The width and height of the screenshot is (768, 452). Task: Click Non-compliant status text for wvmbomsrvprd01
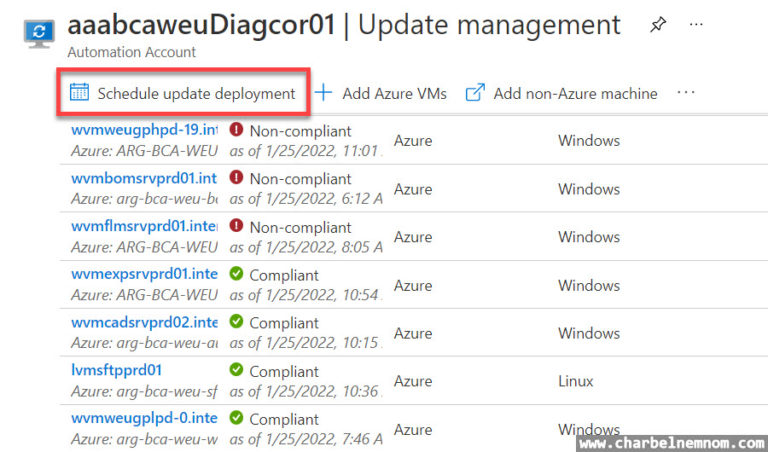point(300,179)
